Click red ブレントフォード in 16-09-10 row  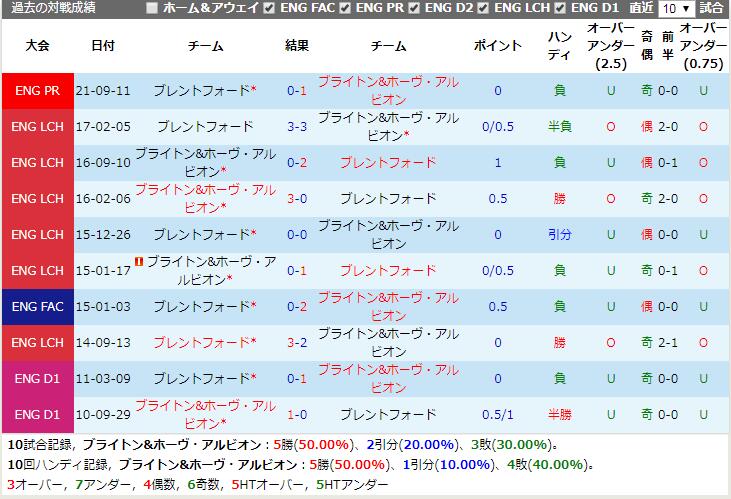[x=388, y=162]
